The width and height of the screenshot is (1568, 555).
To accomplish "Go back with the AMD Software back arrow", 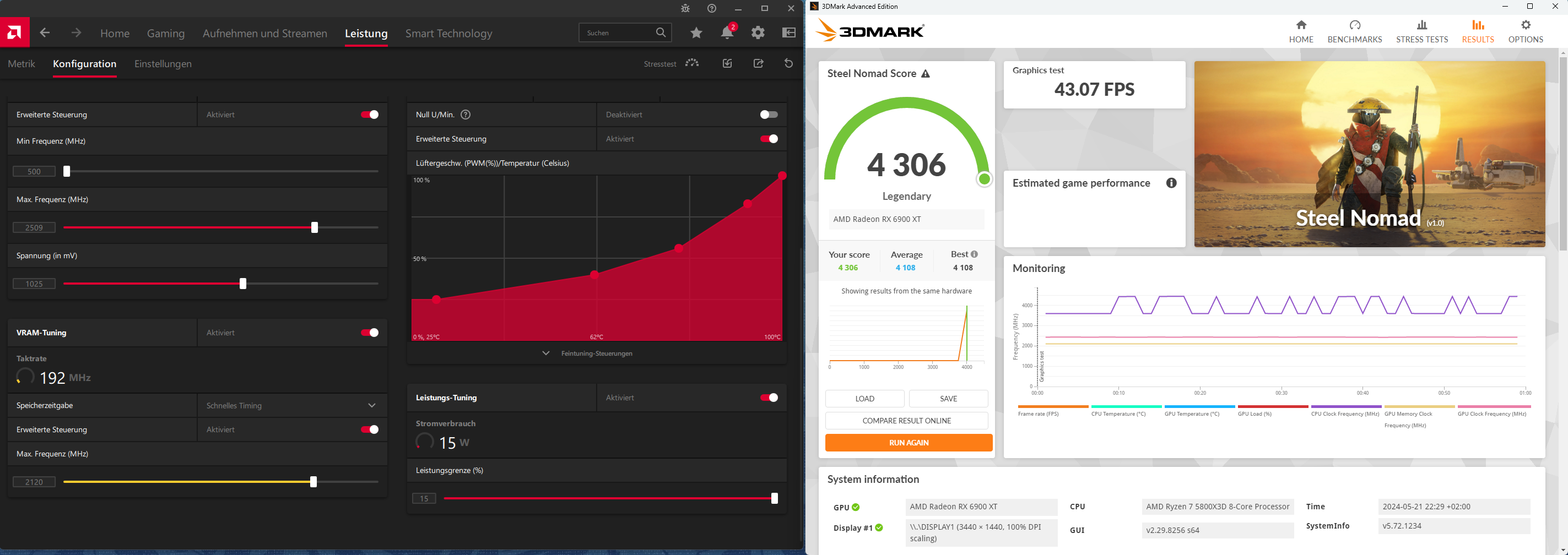I will (45, 33).
